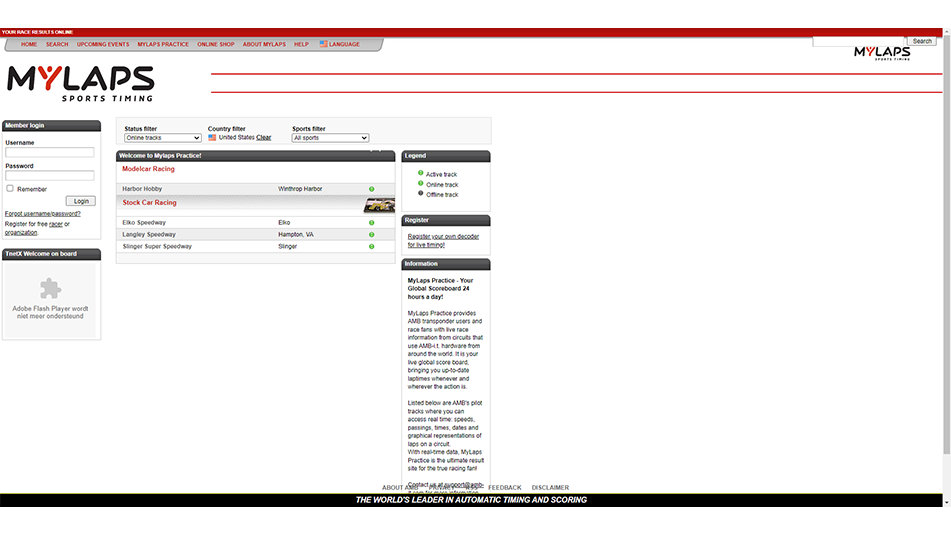Click the MYLAPS Sports Timing logo
This screenshot has height=535, width=951.
point(80,84)
